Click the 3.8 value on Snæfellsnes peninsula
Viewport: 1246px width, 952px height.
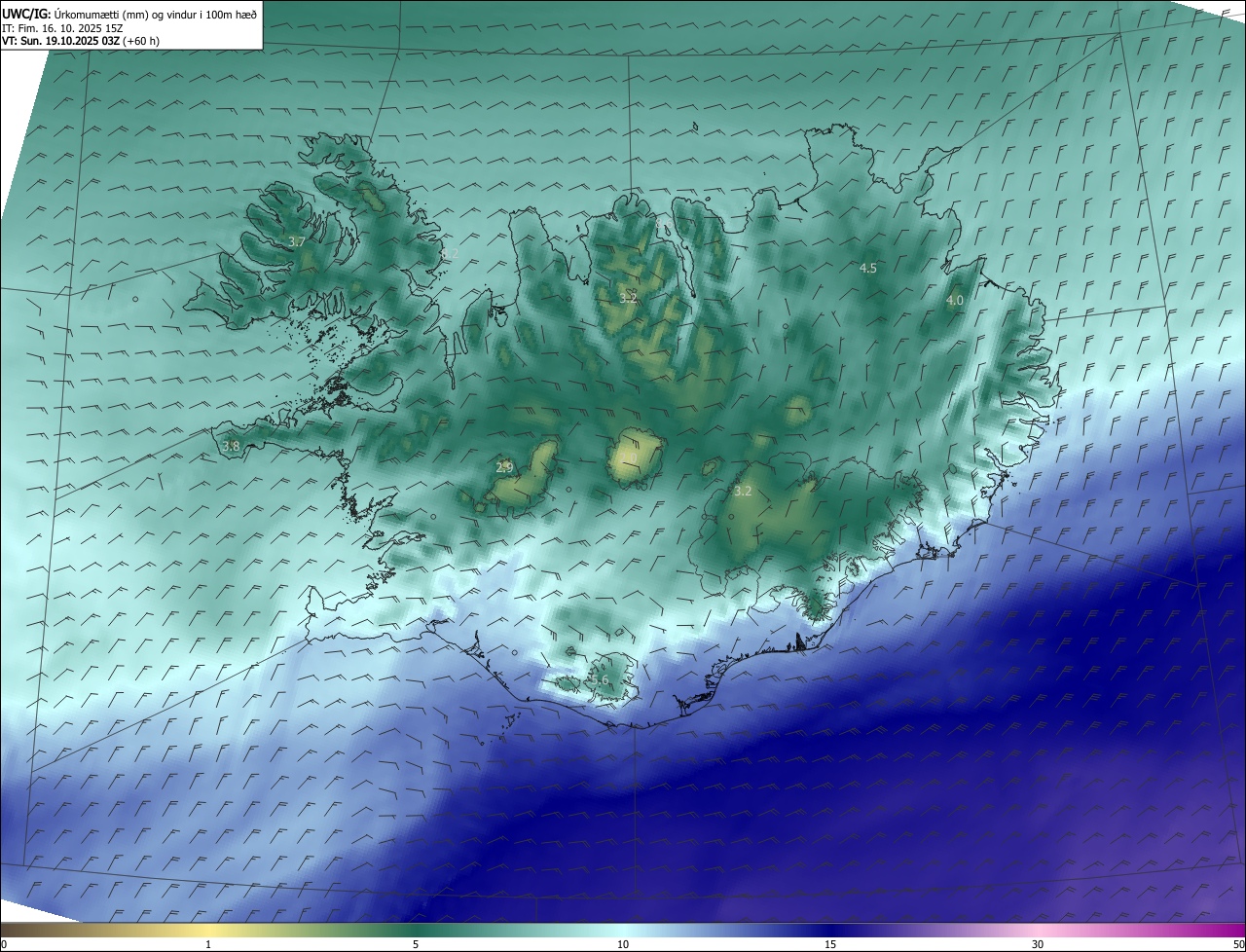click(x=231, y=447)
